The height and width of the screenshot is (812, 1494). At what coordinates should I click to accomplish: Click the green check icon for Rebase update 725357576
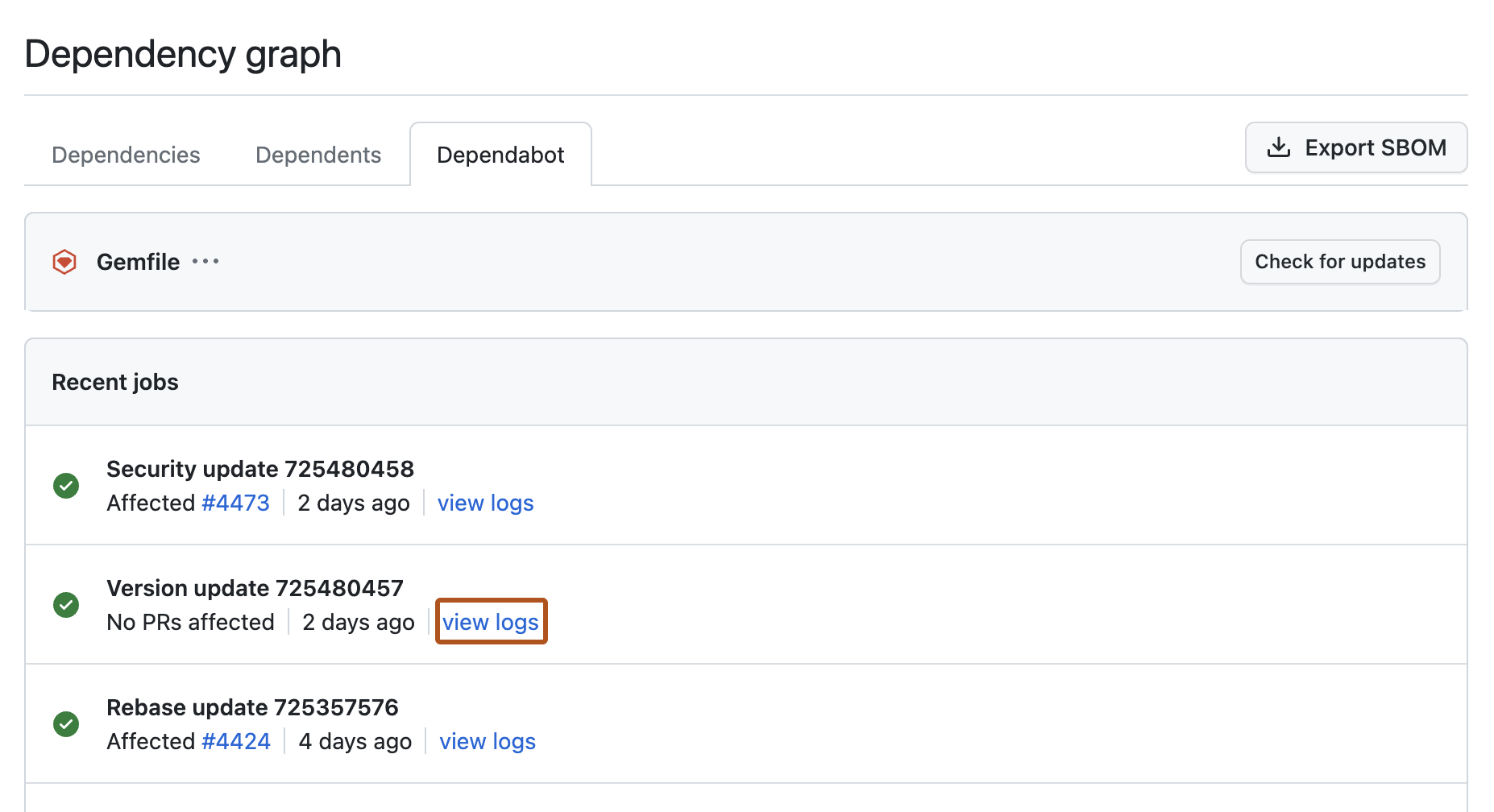pos(65,724)
